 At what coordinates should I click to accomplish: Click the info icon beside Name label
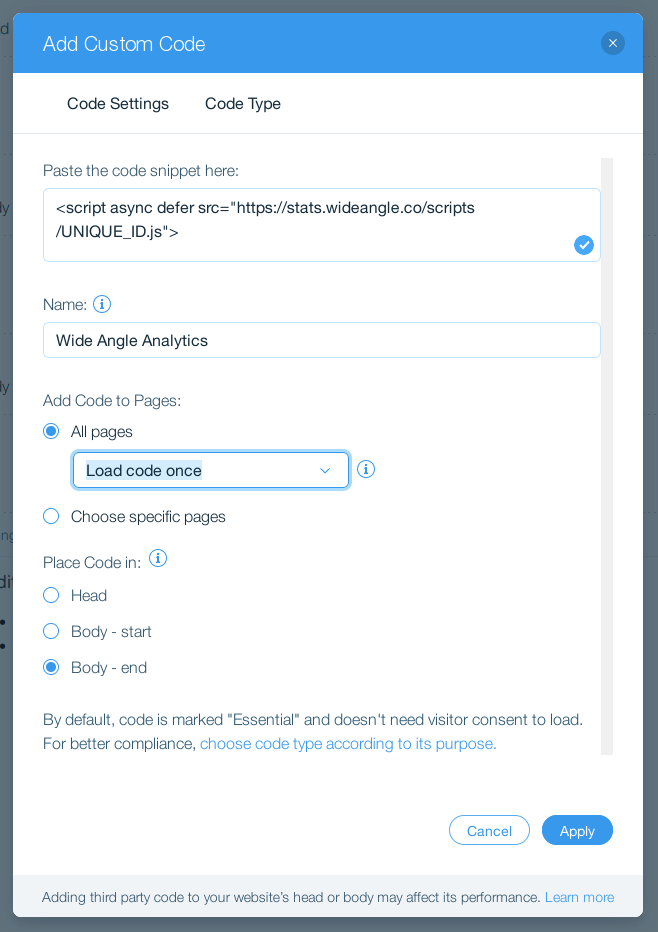click(x=102, y=304)
